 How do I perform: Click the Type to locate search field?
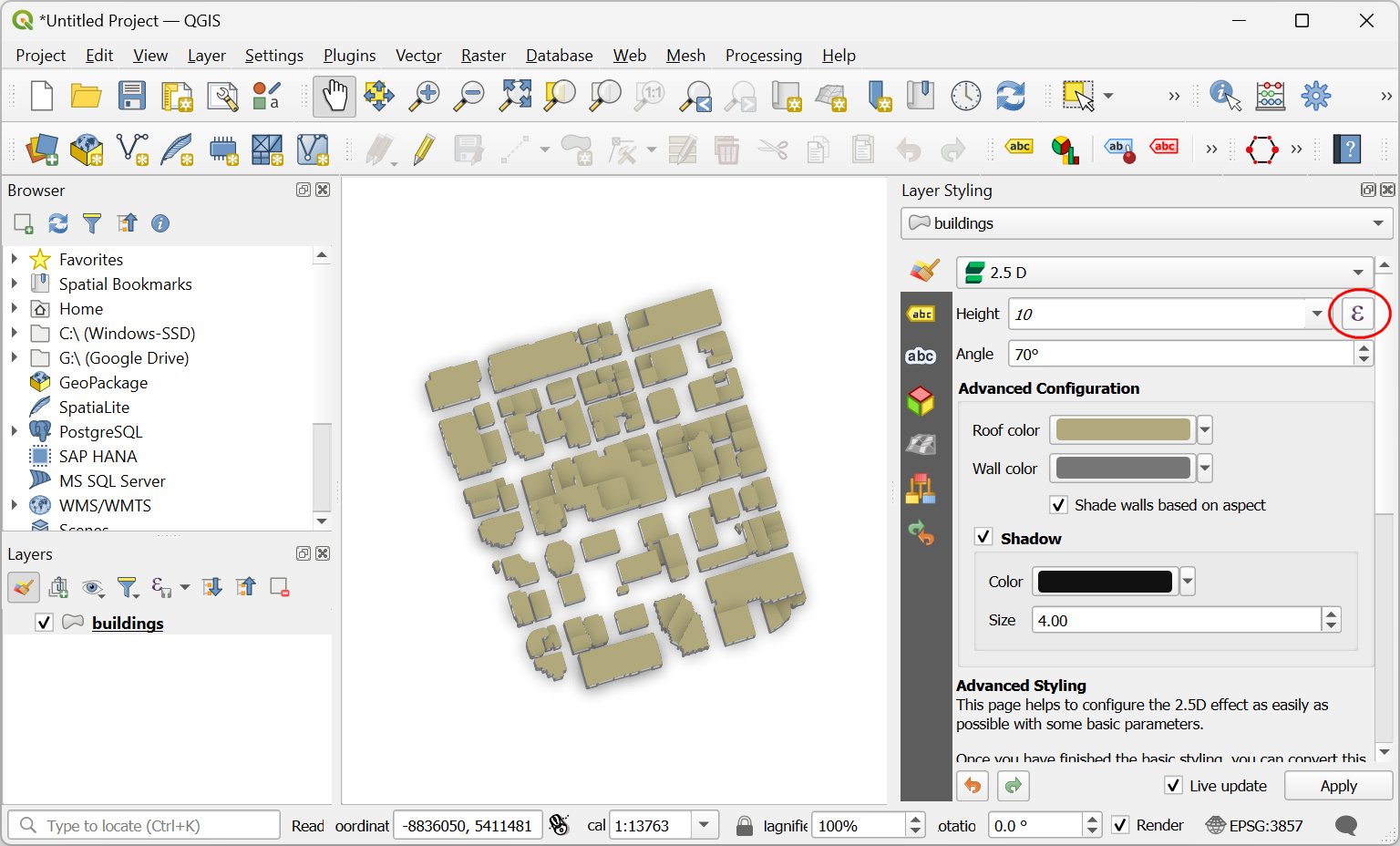[x=146, y=826]
